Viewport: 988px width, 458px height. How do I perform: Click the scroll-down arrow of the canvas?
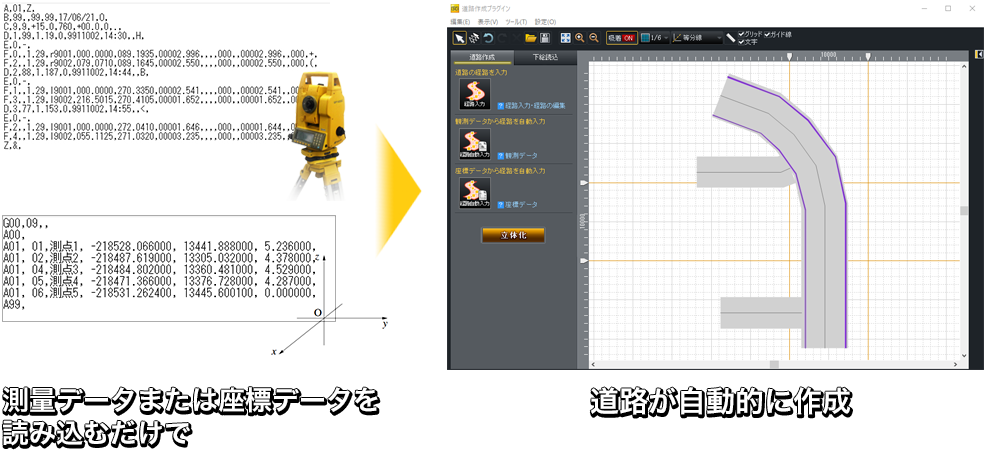pos(963,356)
